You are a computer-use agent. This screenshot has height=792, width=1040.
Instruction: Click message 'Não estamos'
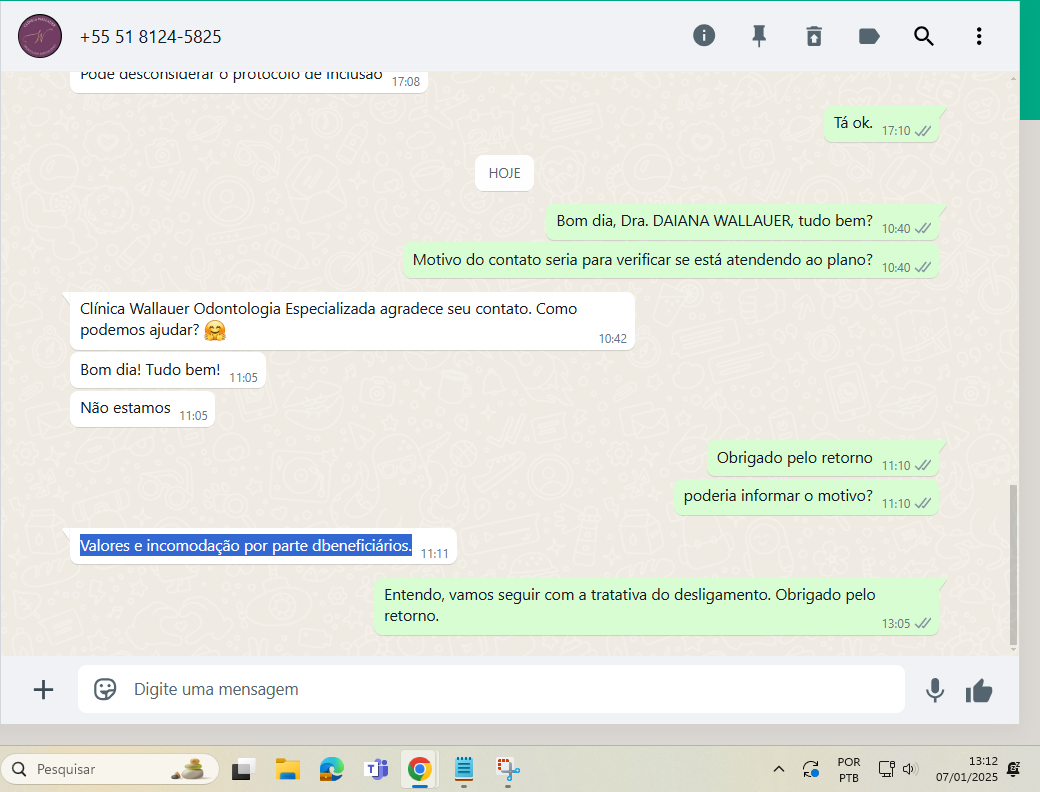pos(142,409)
